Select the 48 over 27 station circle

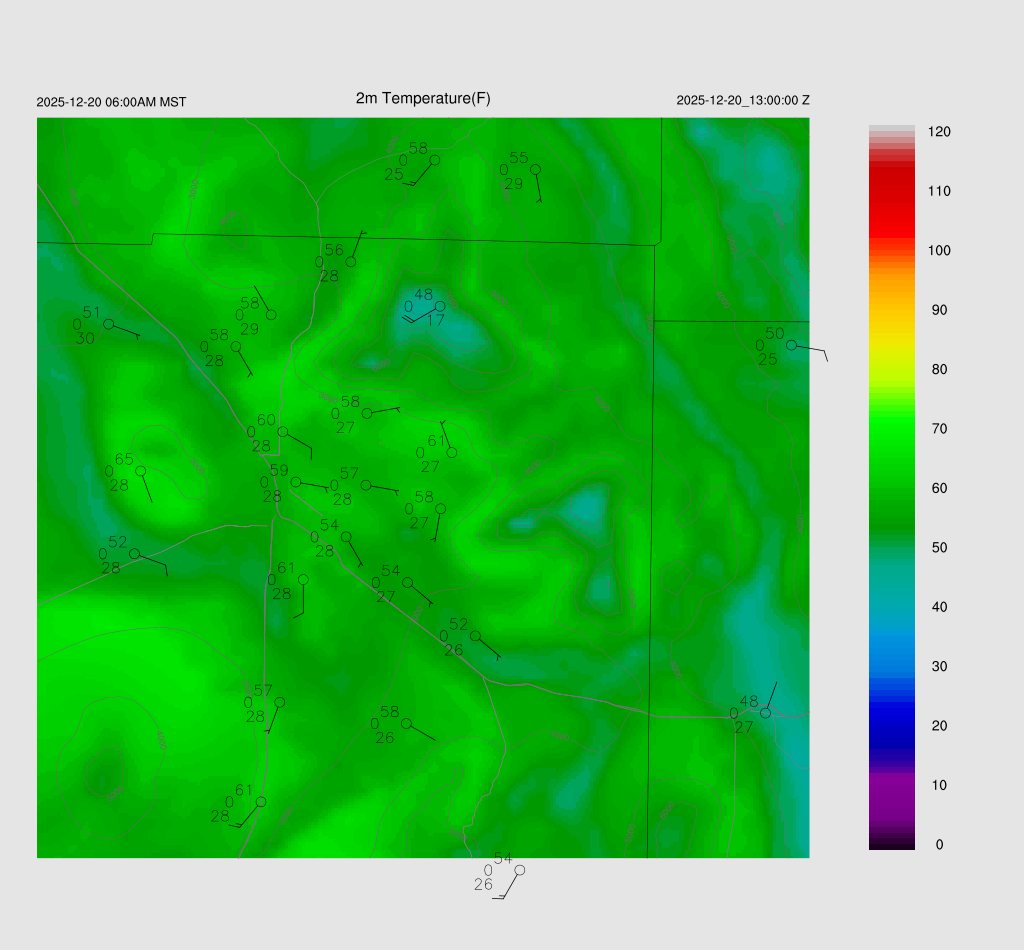(765, 713)
